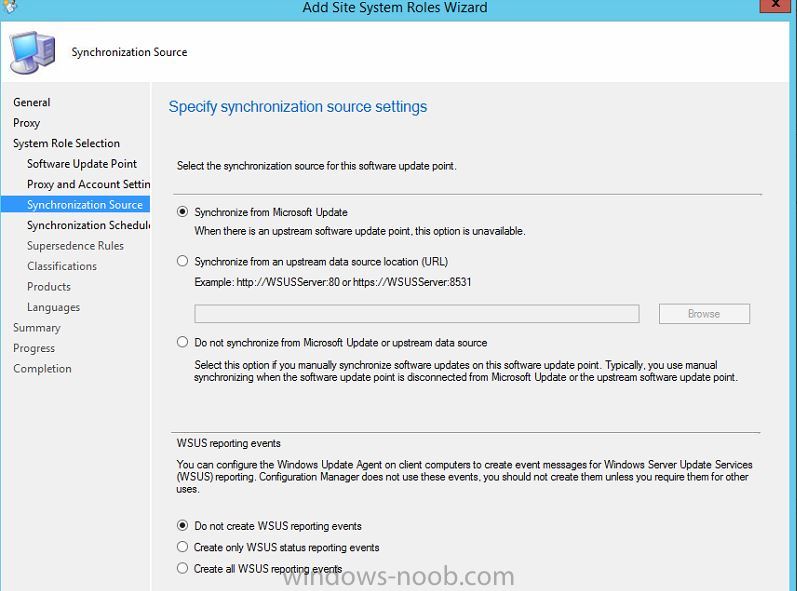797x591 pixels.
Task: Select the Synchronization Source step
Action: pyautogui.click(x=75, y=204)
